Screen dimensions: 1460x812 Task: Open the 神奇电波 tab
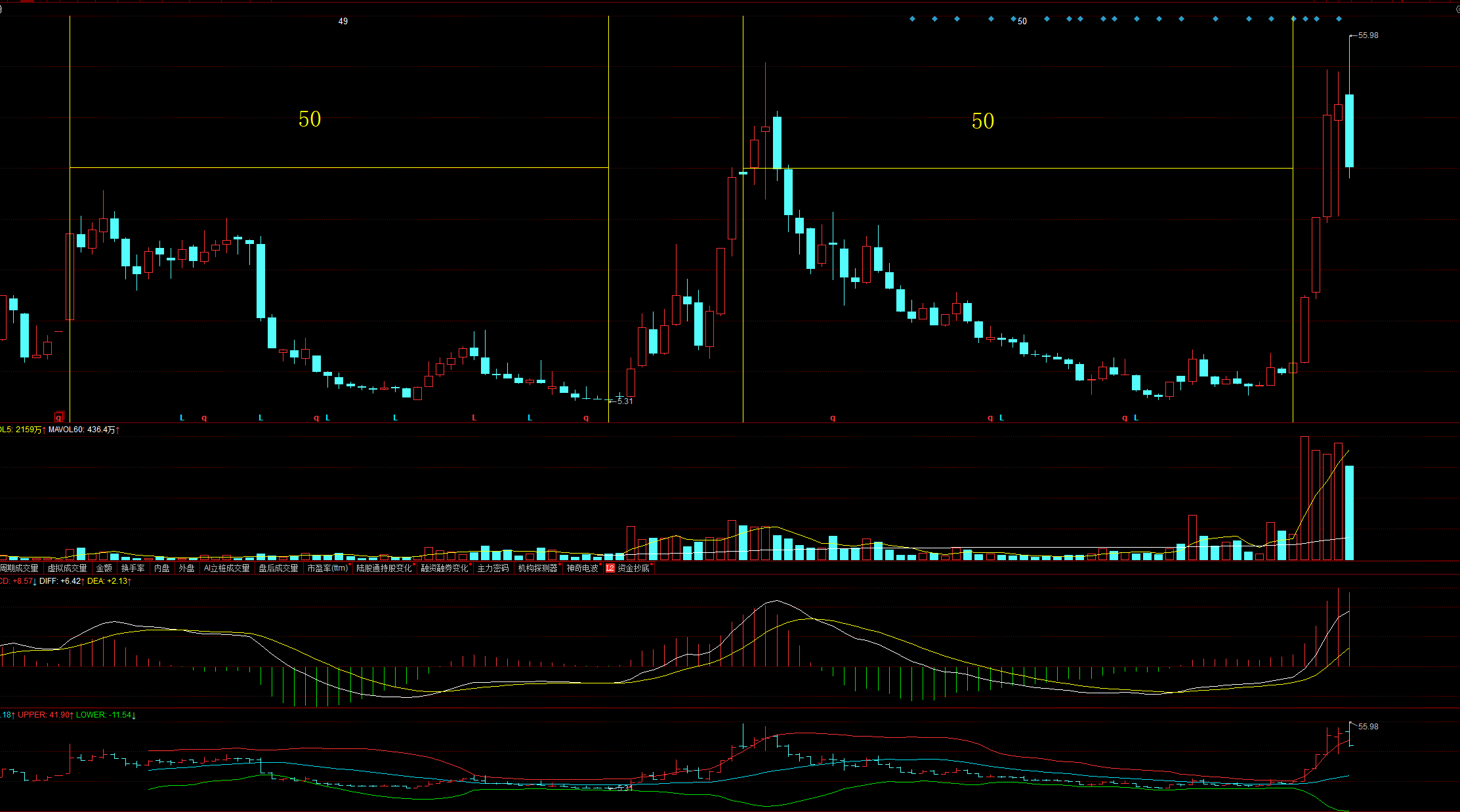point(582,568)
